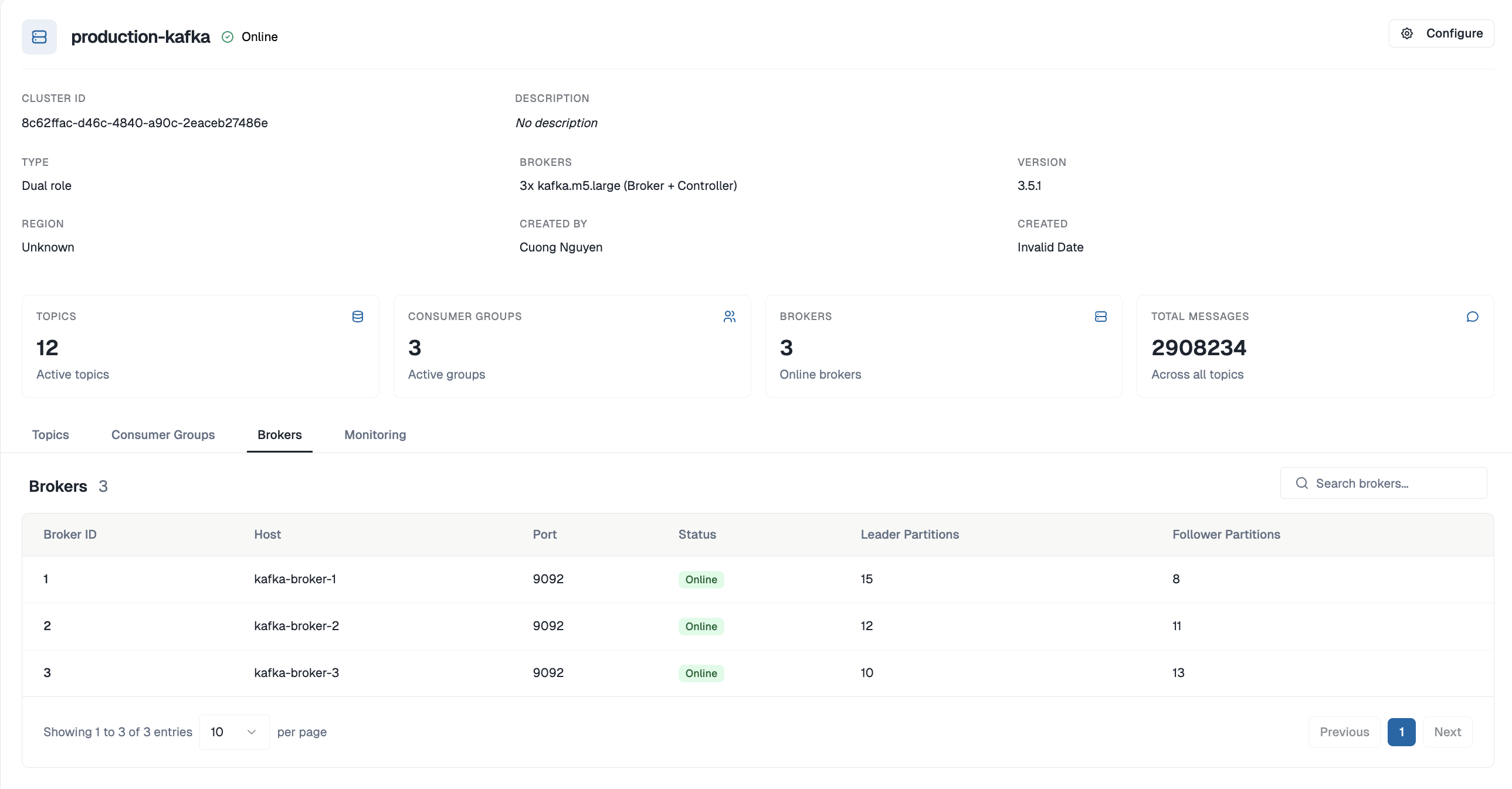Click the Online badge for kafka-broker-2

point(700,626)
